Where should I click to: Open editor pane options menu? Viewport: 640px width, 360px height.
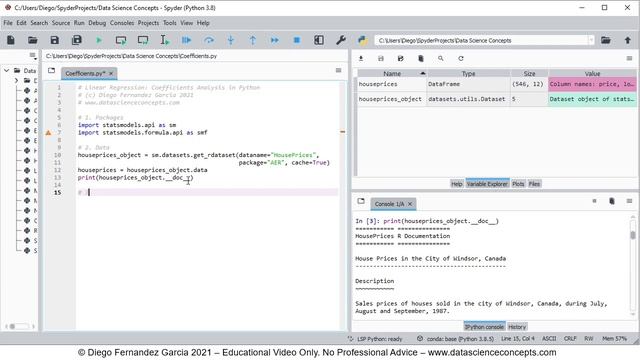click(338, 71)
